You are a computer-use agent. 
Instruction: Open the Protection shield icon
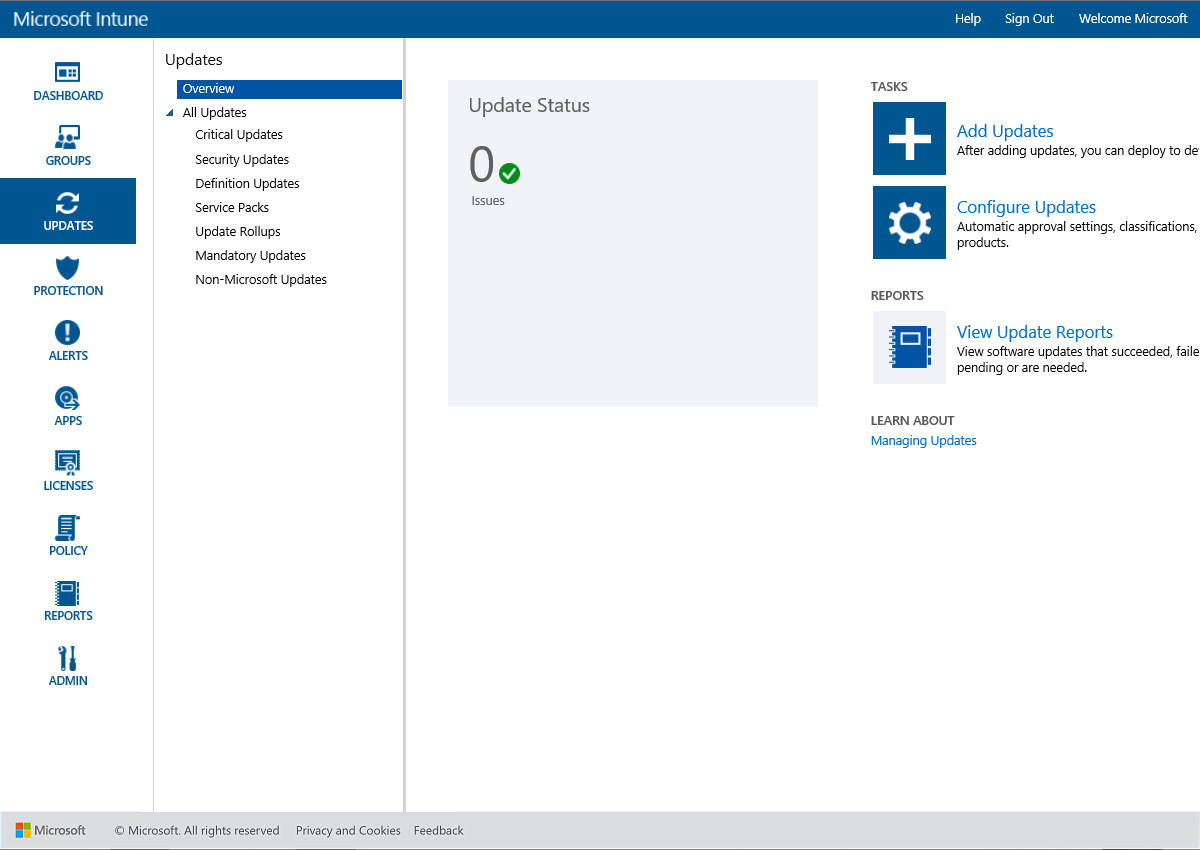(68, 268)
